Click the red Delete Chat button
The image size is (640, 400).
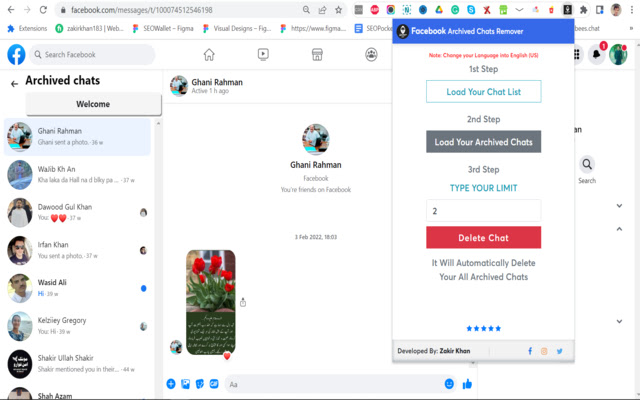484,238
